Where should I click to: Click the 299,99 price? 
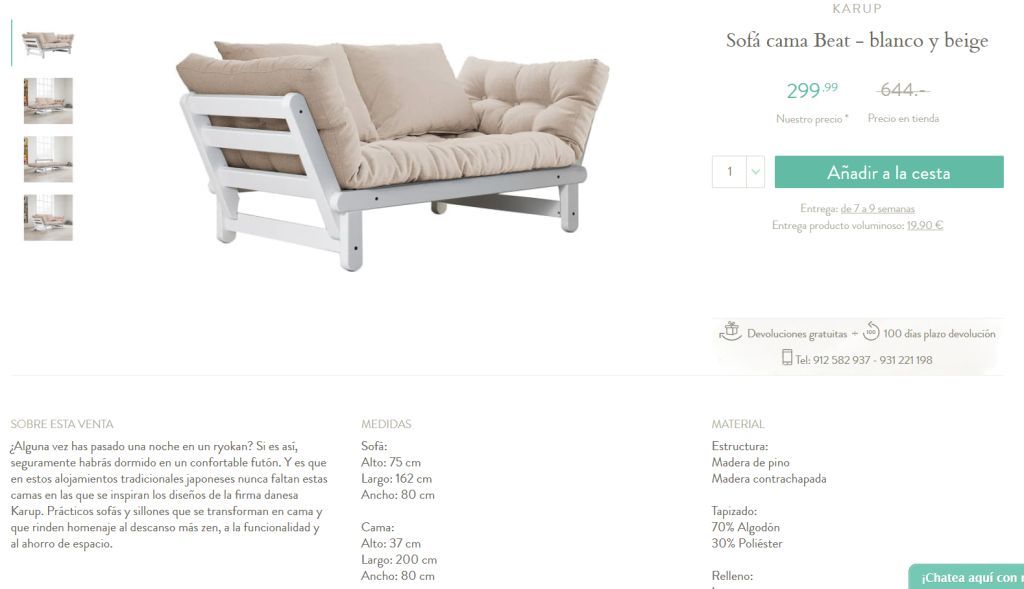(x=812, y=90)
